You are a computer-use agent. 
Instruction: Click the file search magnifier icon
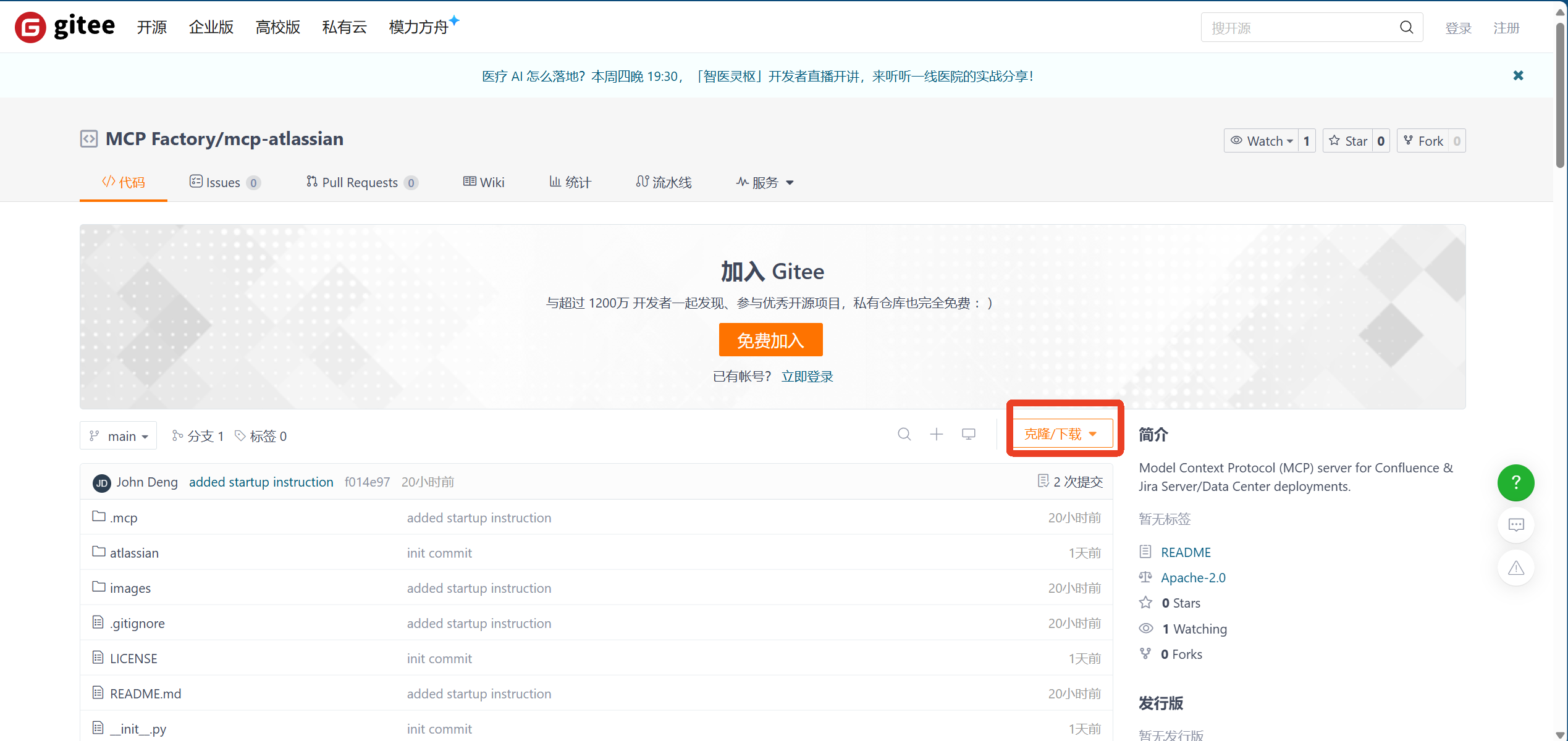pos(904,434)
